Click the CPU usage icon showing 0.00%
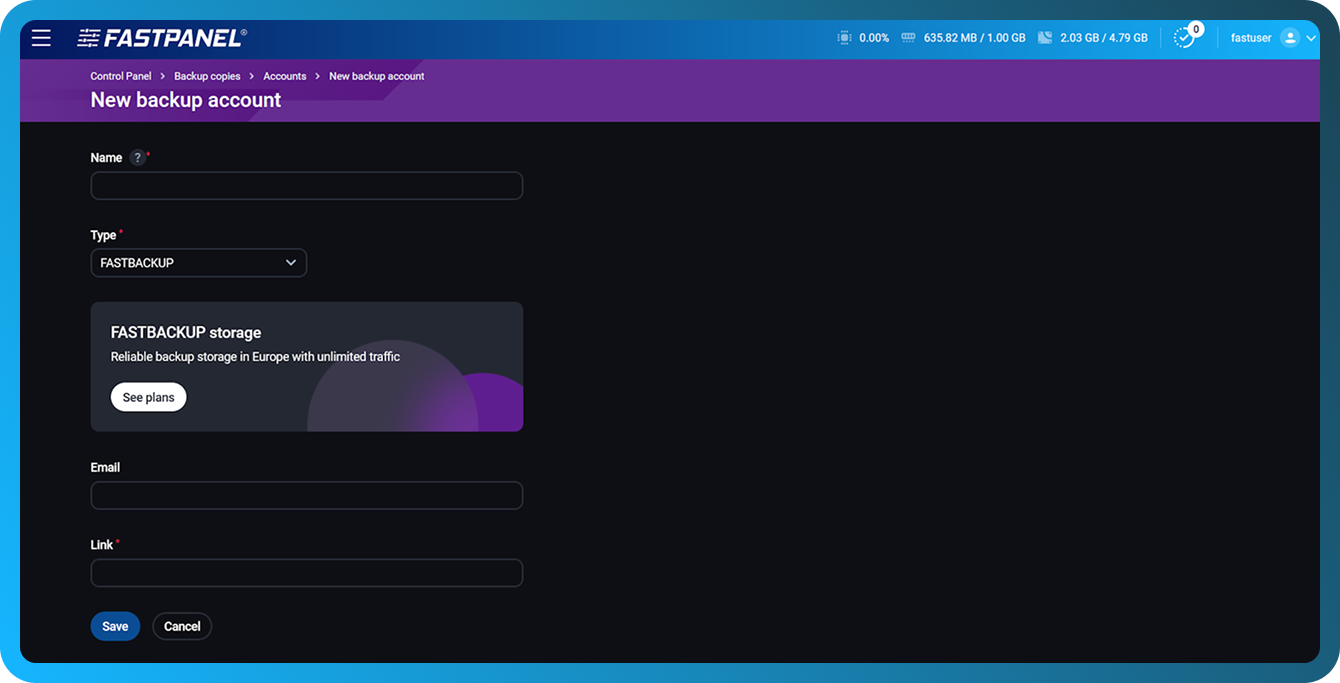Image resolution: width=1340 pixels, height=683 pixels. 841,37
